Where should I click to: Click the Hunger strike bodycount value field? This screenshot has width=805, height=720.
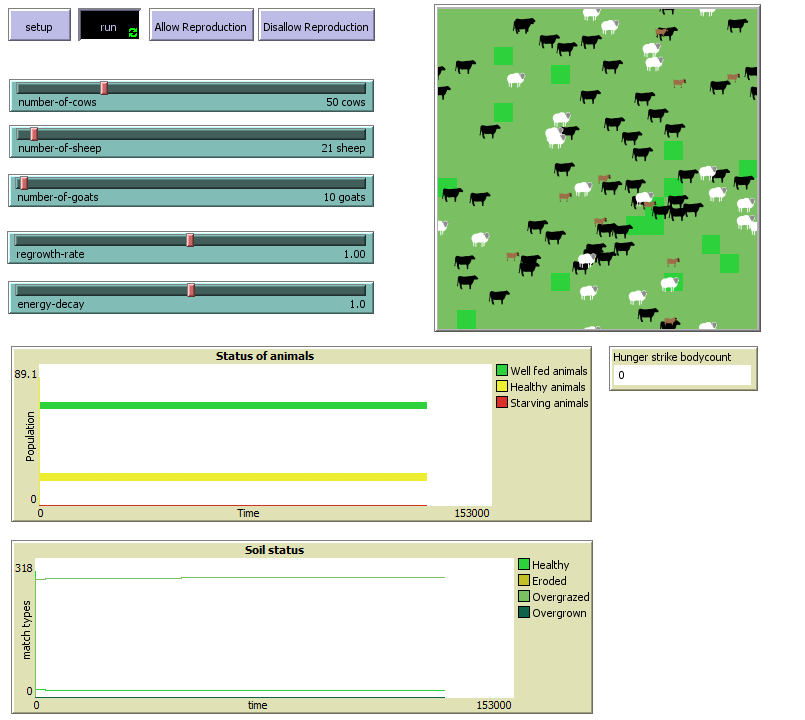click(x=680, y=375)
